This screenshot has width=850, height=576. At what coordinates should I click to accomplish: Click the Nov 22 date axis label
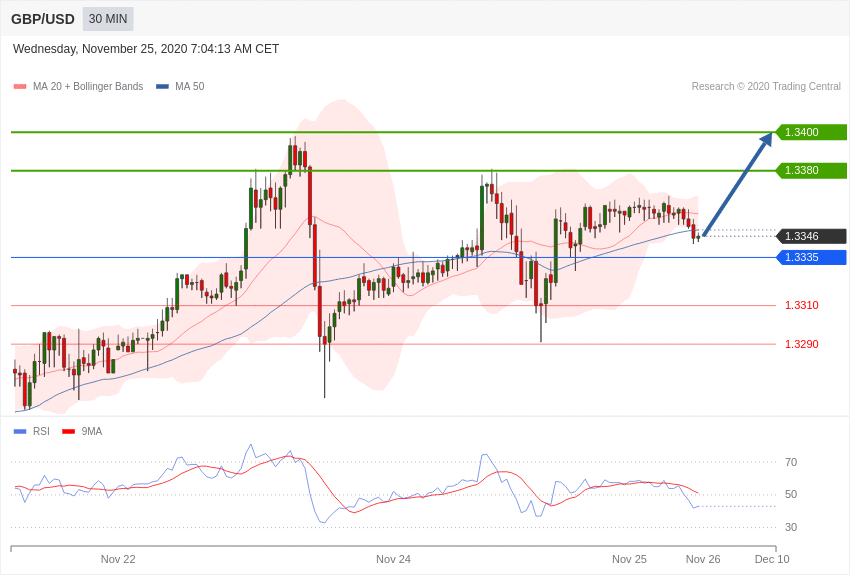click(118, 559)
